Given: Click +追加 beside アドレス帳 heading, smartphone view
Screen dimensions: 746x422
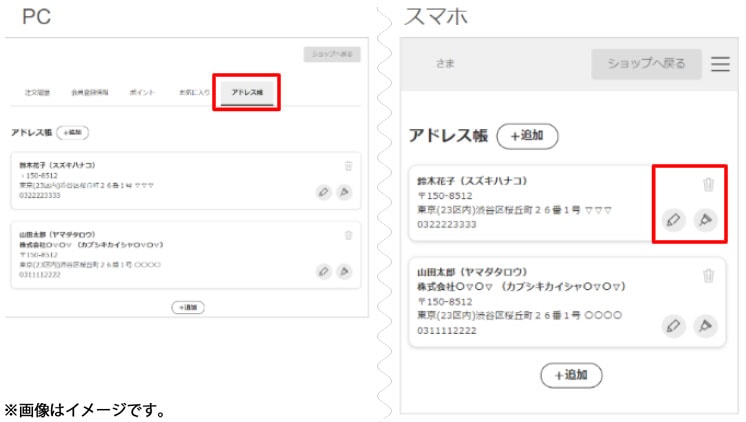Looking at the screenshot, I should pyautogui.click(x=527, y=136).
